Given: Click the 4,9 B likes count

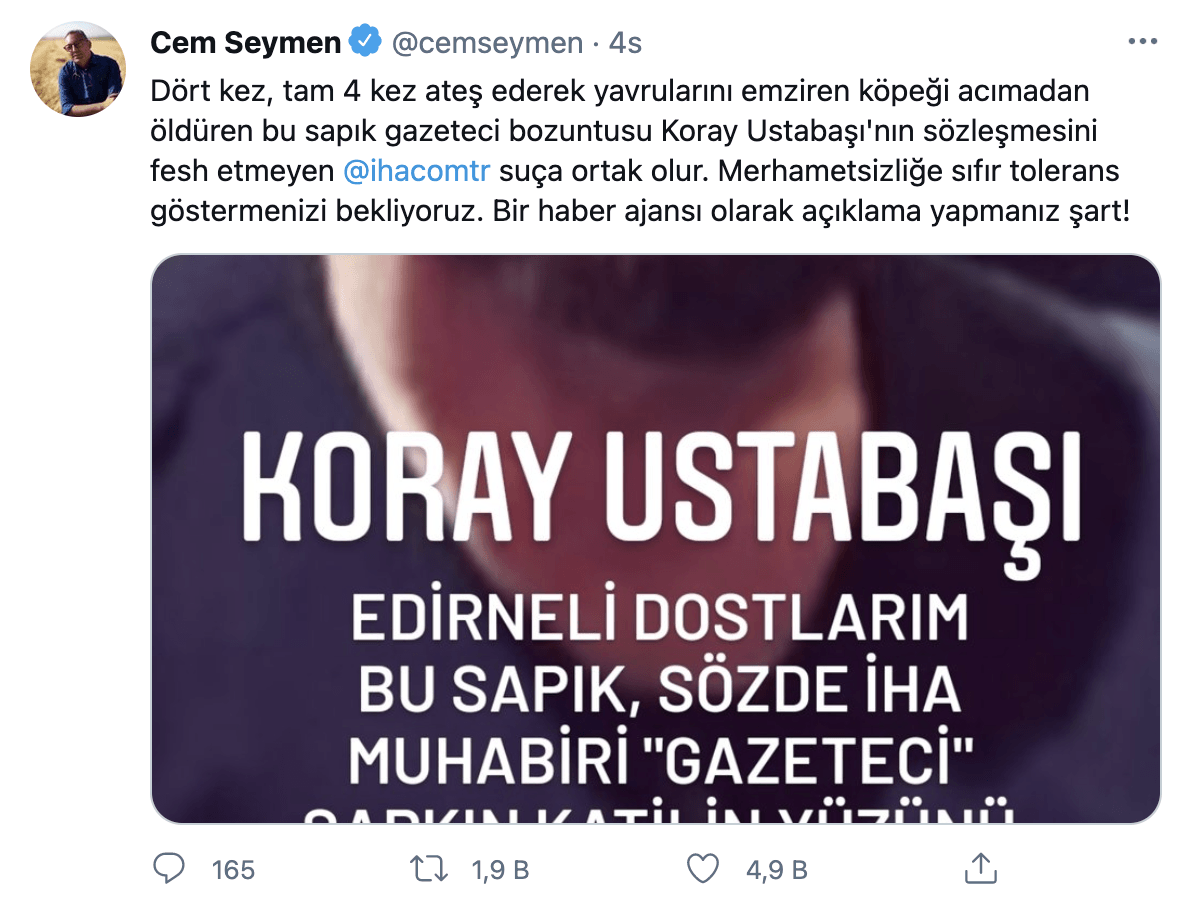Looking at the screenshot, I should 776,870.
